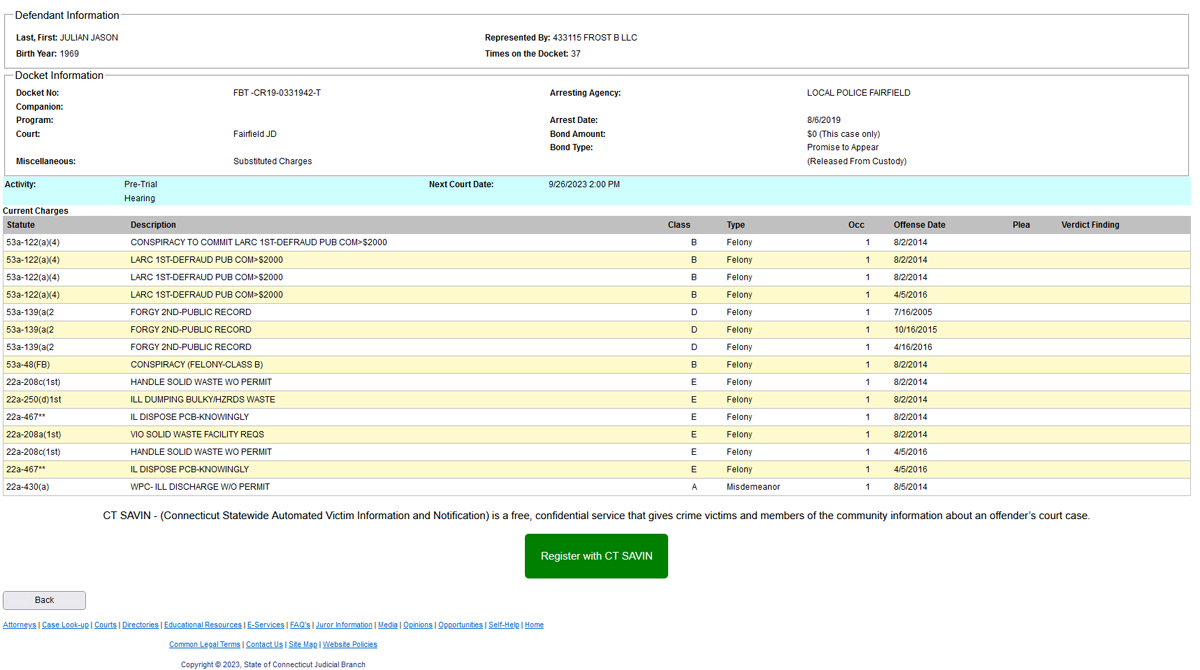Go back using the Back button
1200x670 pixels.
click(44, 600)
